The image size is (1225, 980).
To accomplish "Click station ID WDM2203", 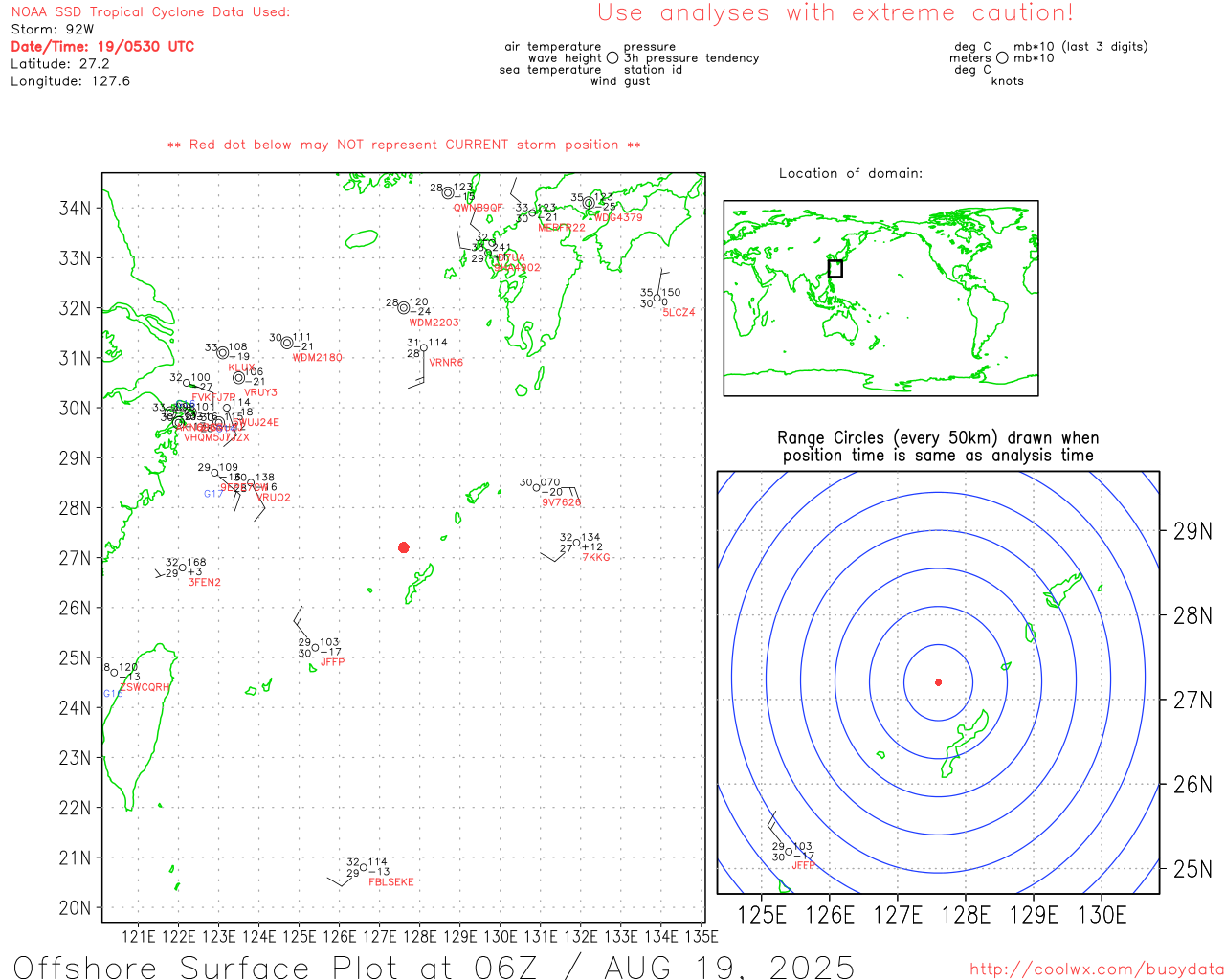I will point(434,323).
